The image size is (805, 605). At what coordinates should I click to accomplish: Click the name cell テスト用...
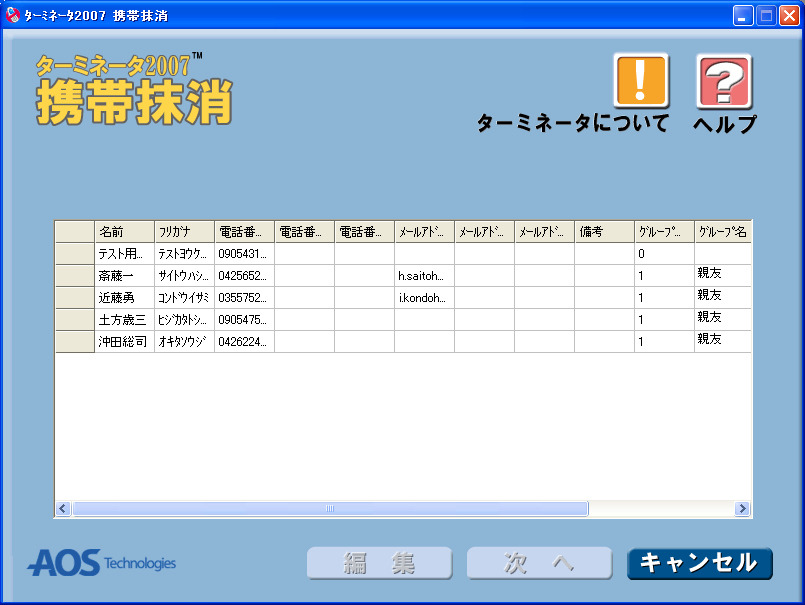124,254
